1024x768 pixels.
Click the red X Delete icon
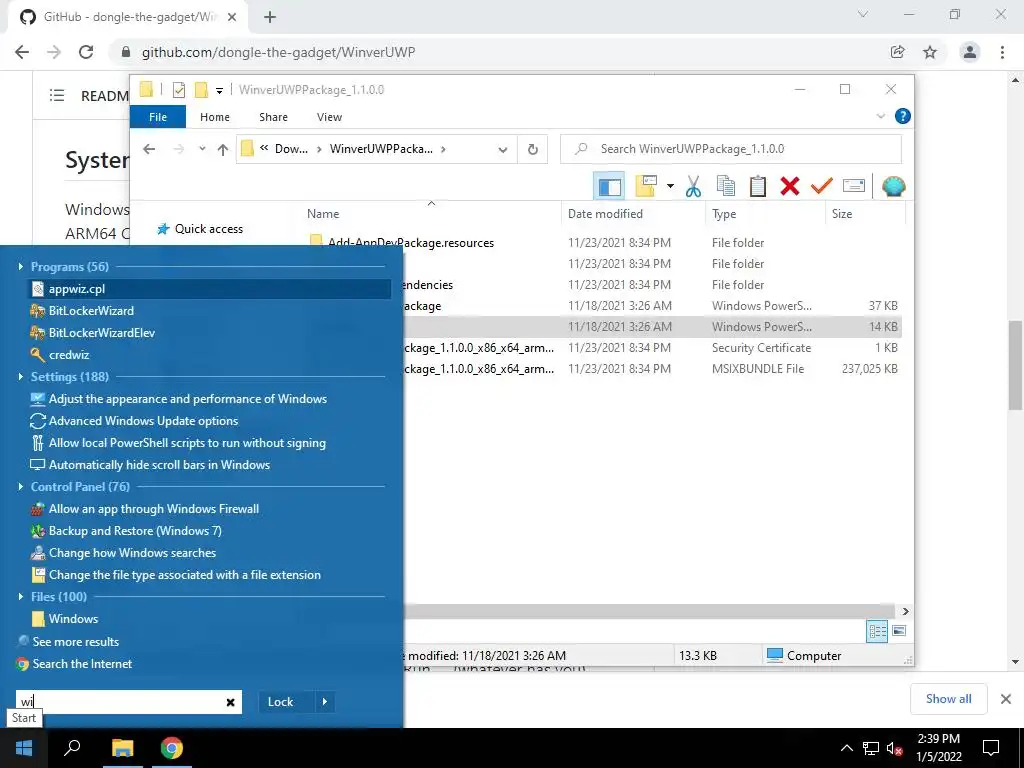[x=790, y=186]
